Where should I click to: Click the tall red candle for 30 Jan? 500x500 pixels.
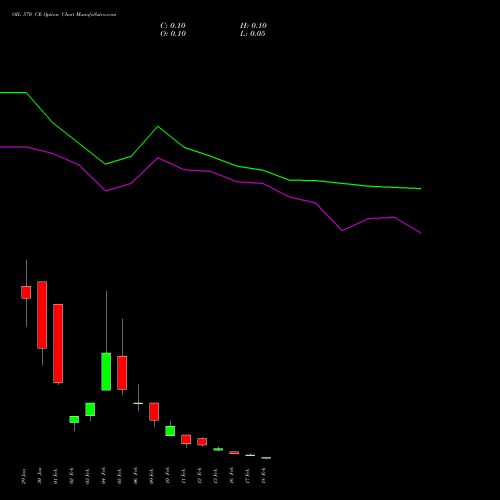coord(42,315)
